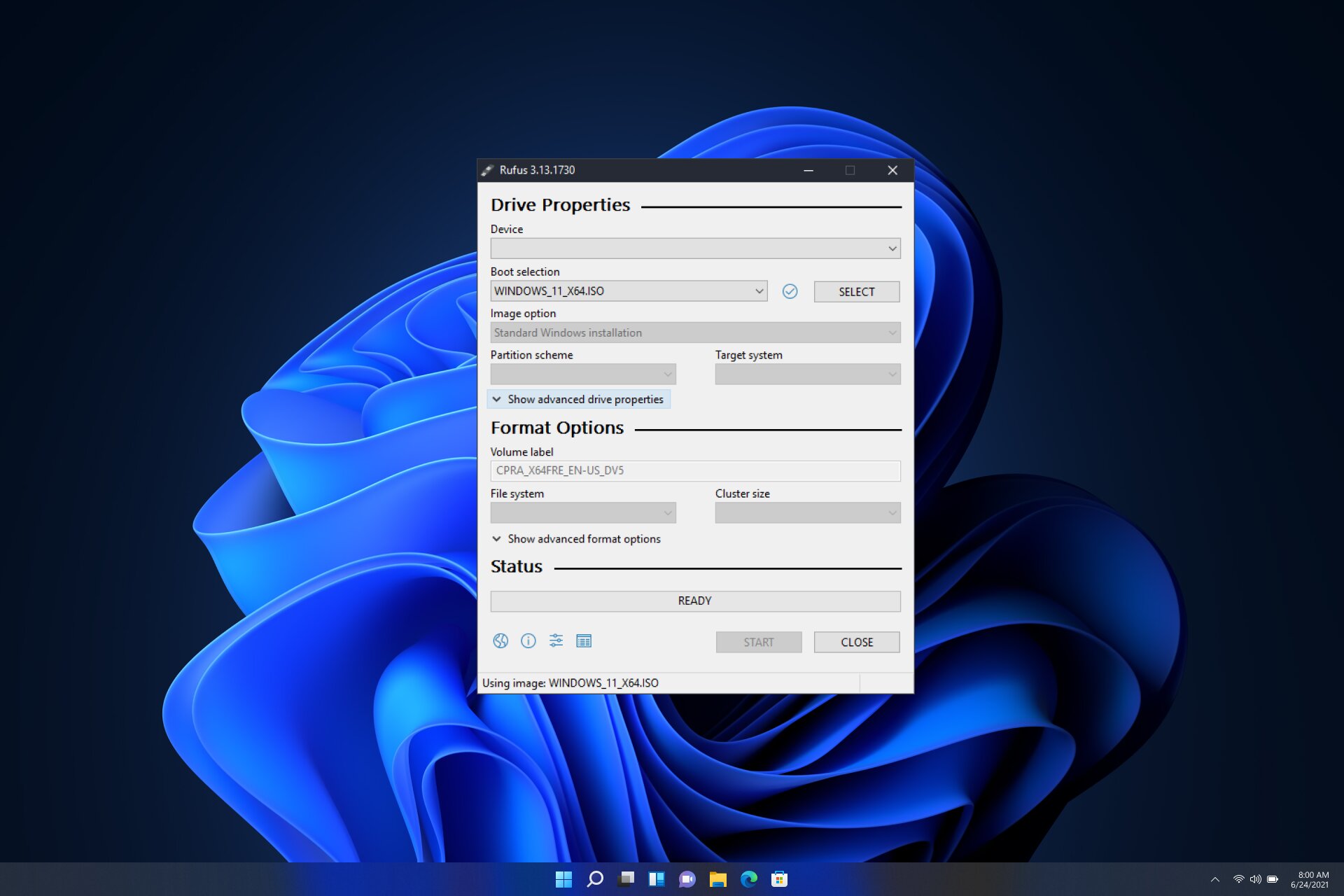Show Rufus about information icon
The image size is (1344, 896).
tap(528, 640)
